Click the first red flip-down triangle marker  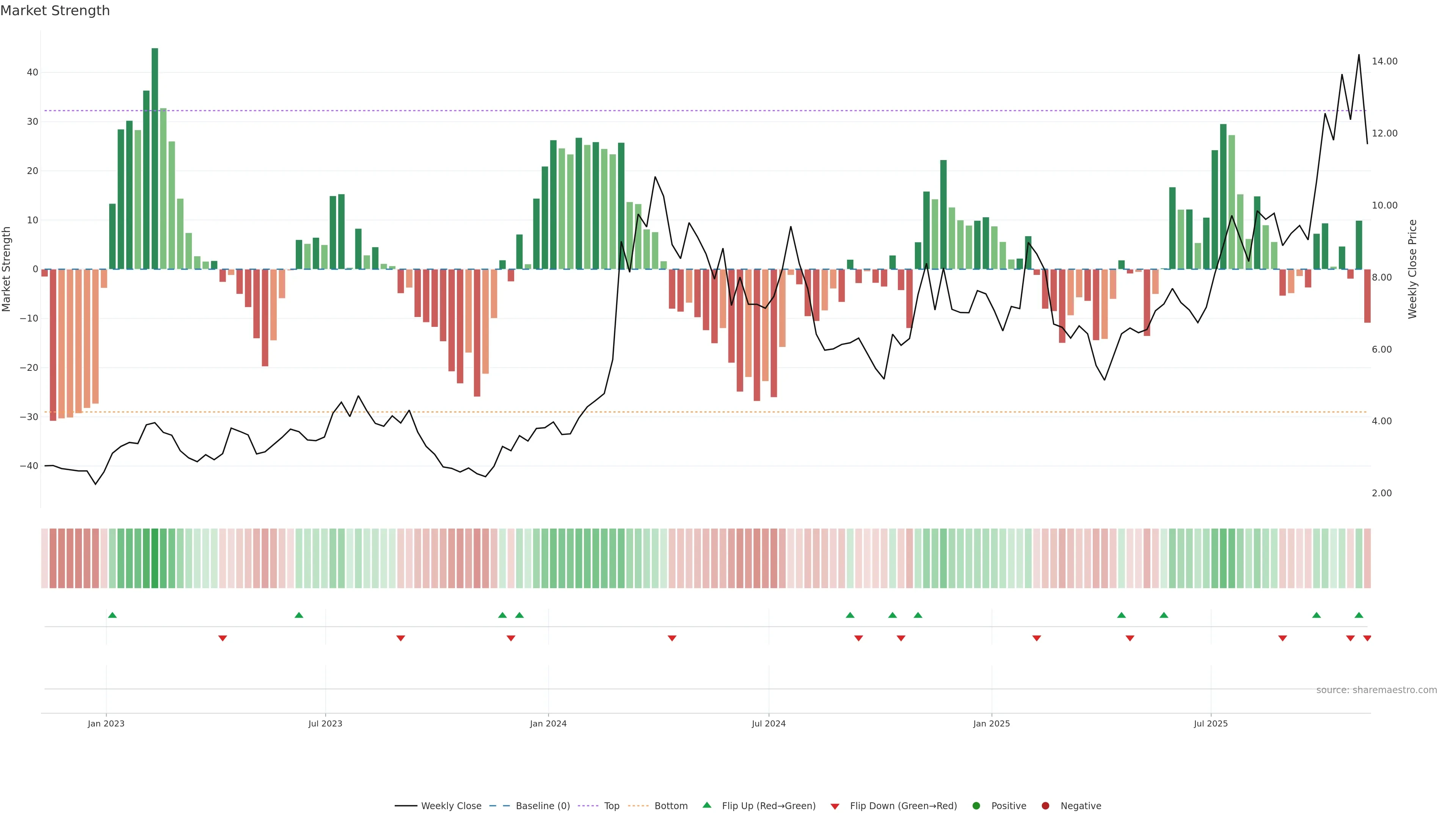tap(223, 638)
